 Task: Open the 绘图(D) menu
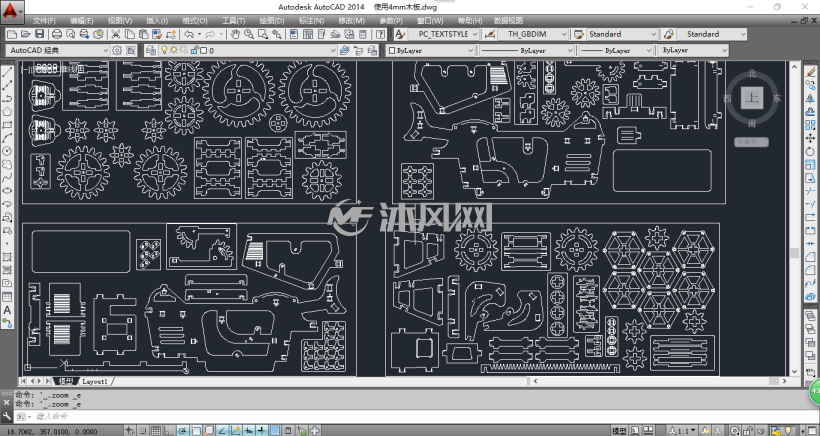[x=272, y=21]
